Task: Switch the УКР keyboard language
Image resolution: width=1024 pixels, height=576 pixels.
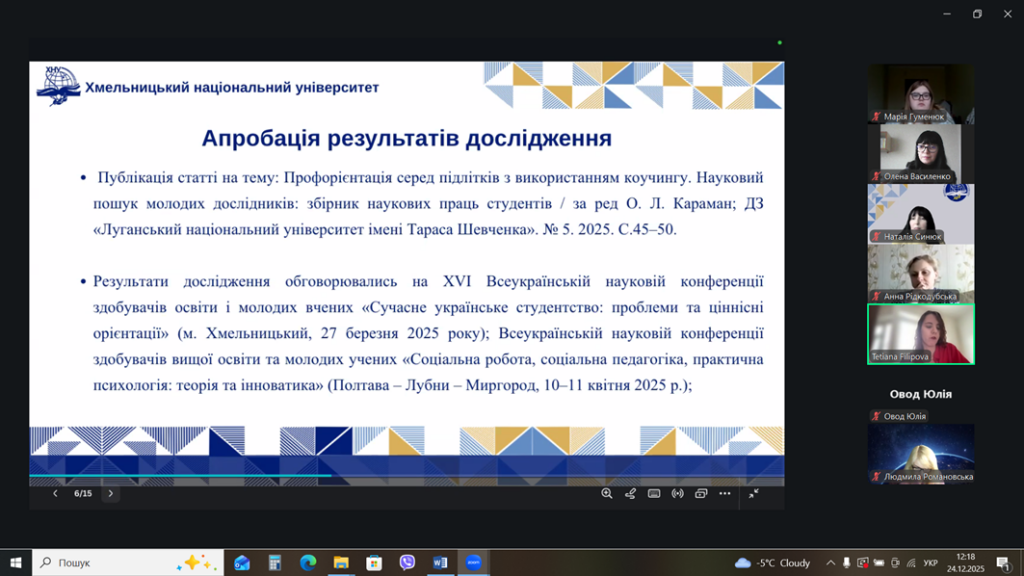Action: [930, 563]
